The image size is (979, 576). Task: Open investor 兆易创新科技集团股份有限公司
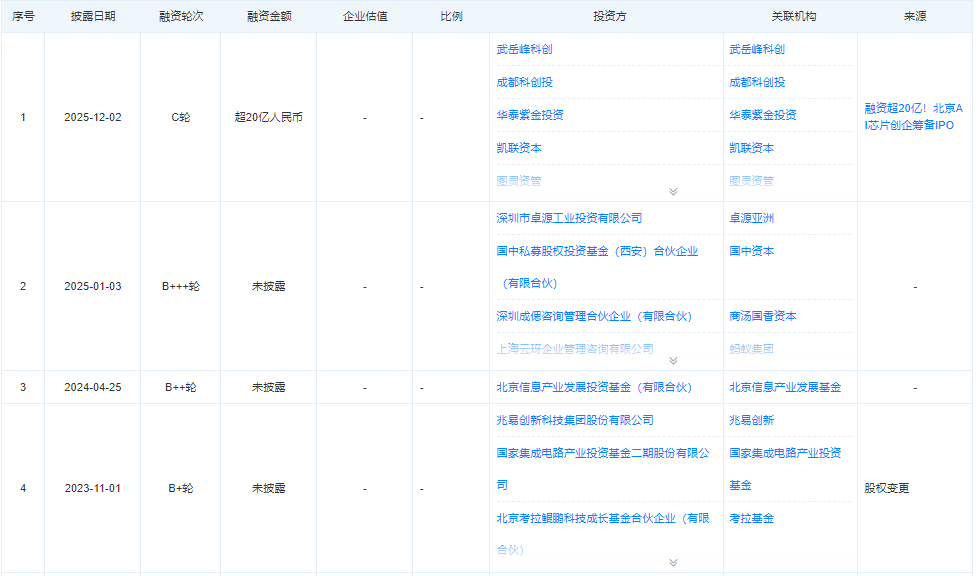click(x=574, y=420)
